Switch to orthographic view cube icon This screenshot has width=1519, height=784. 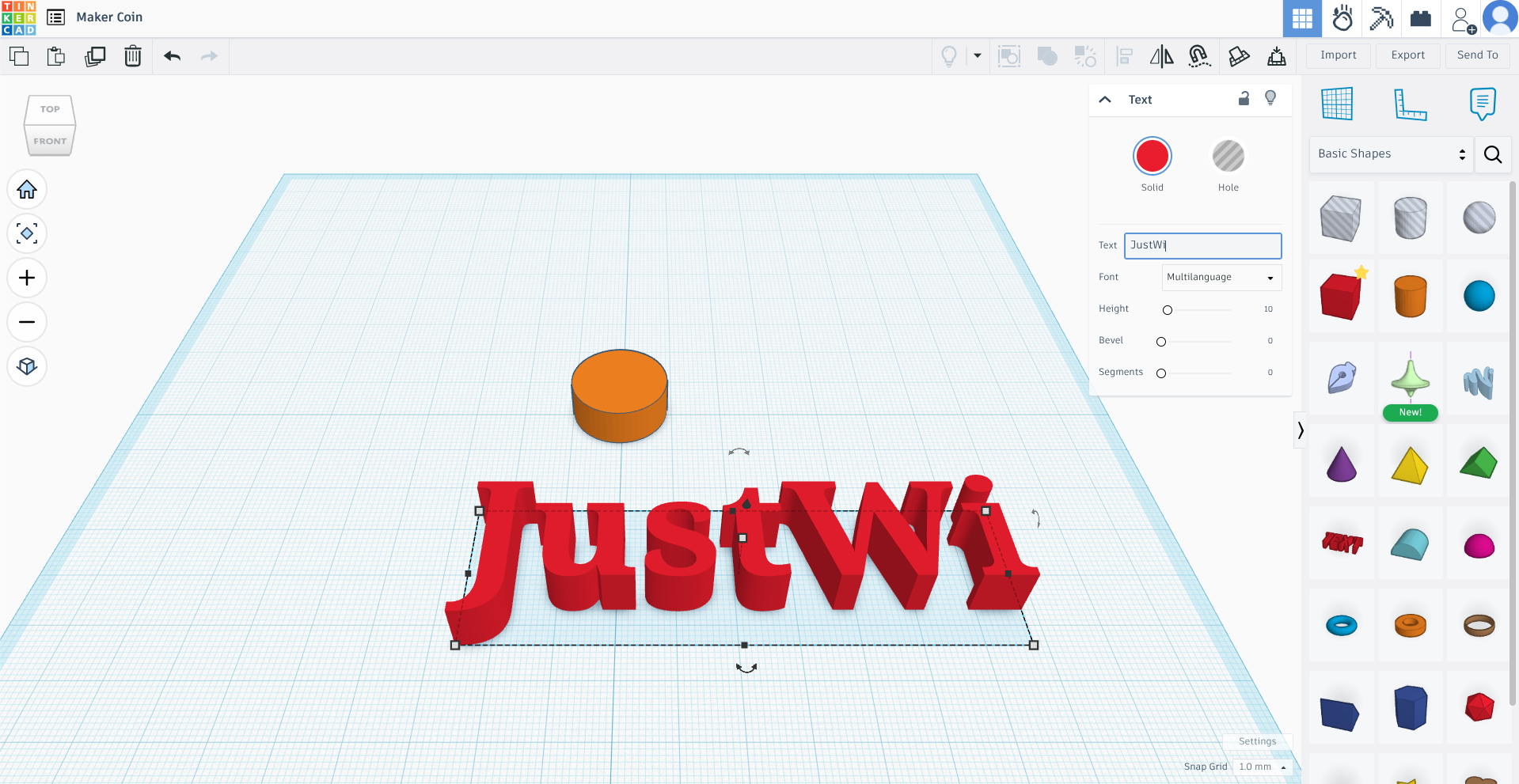point(27,367)
